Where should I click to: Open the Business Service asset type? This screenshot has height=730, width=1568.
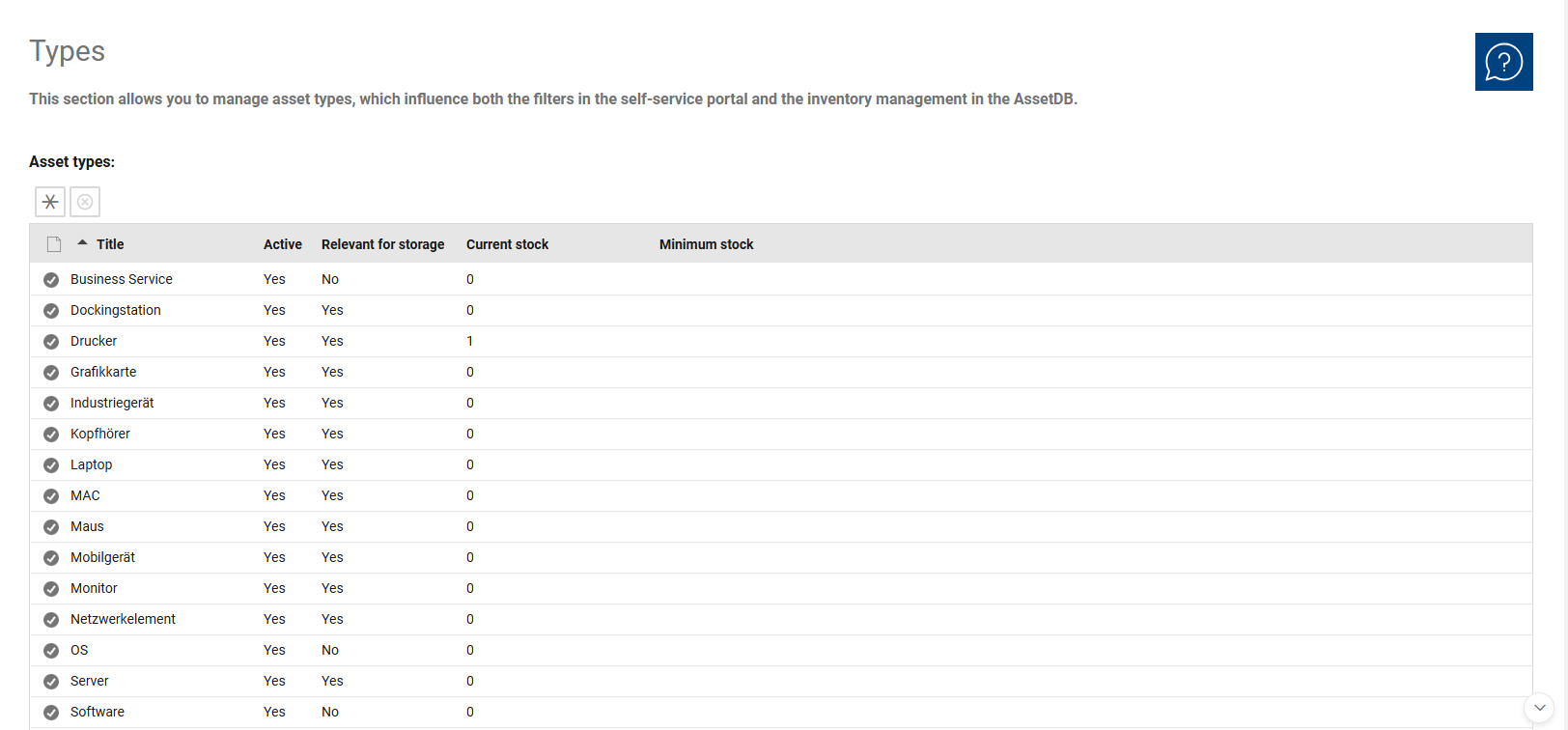click(x=122, y=279)
